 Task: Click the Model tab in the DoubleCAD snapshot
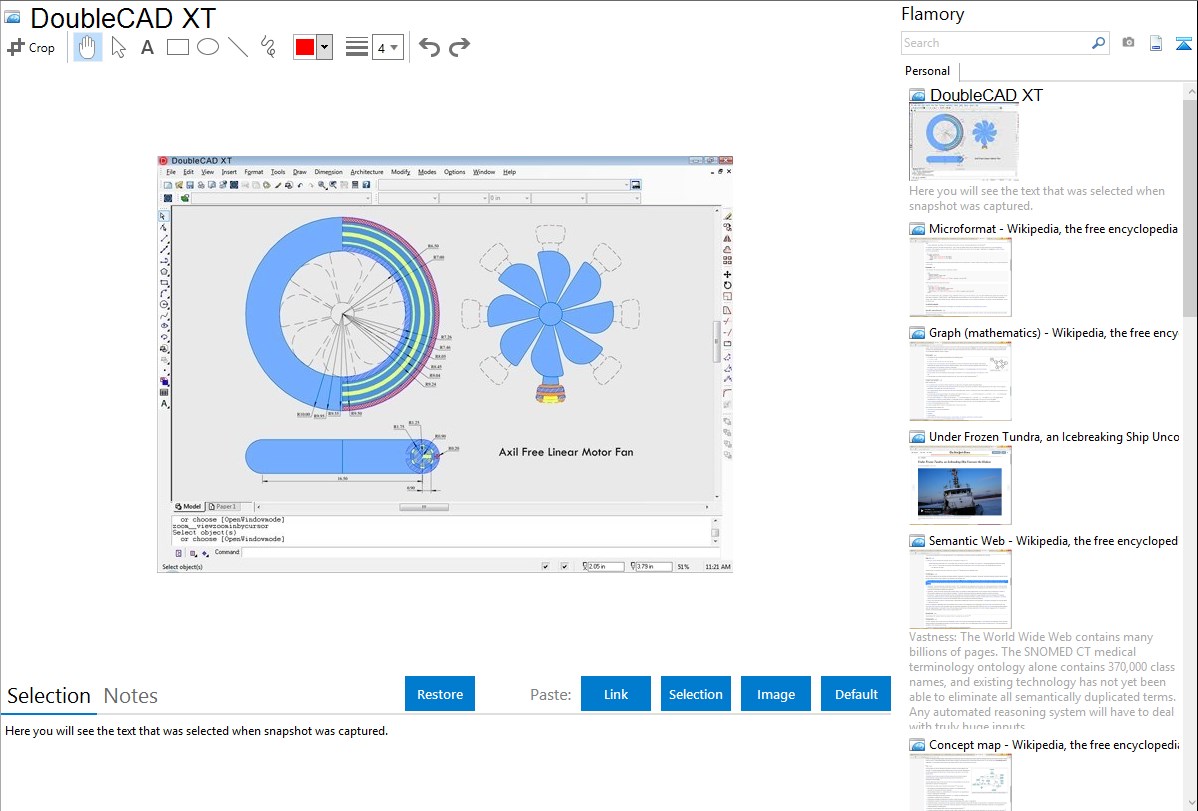188,507
